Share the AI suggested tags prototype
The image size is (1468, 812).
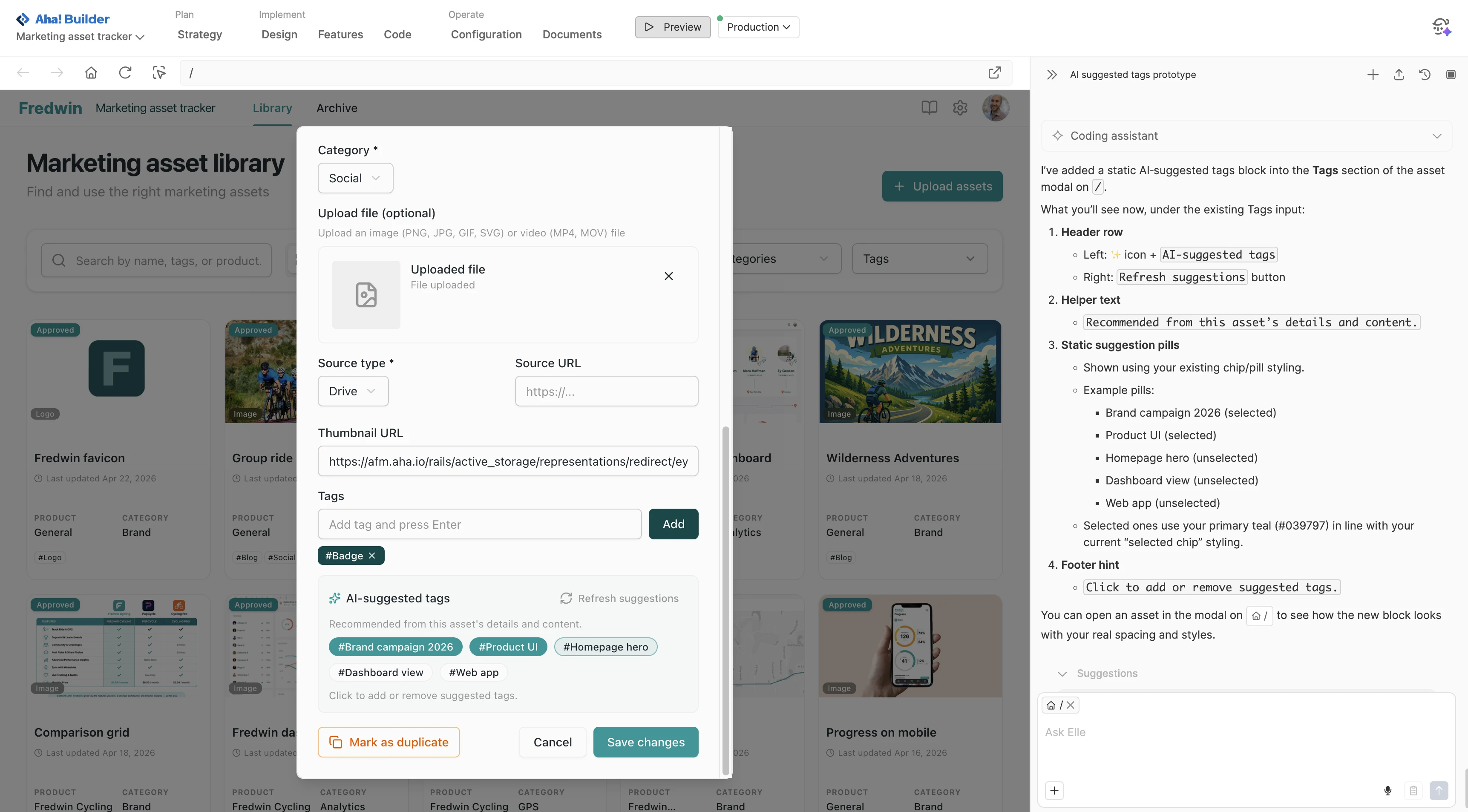1399,75
